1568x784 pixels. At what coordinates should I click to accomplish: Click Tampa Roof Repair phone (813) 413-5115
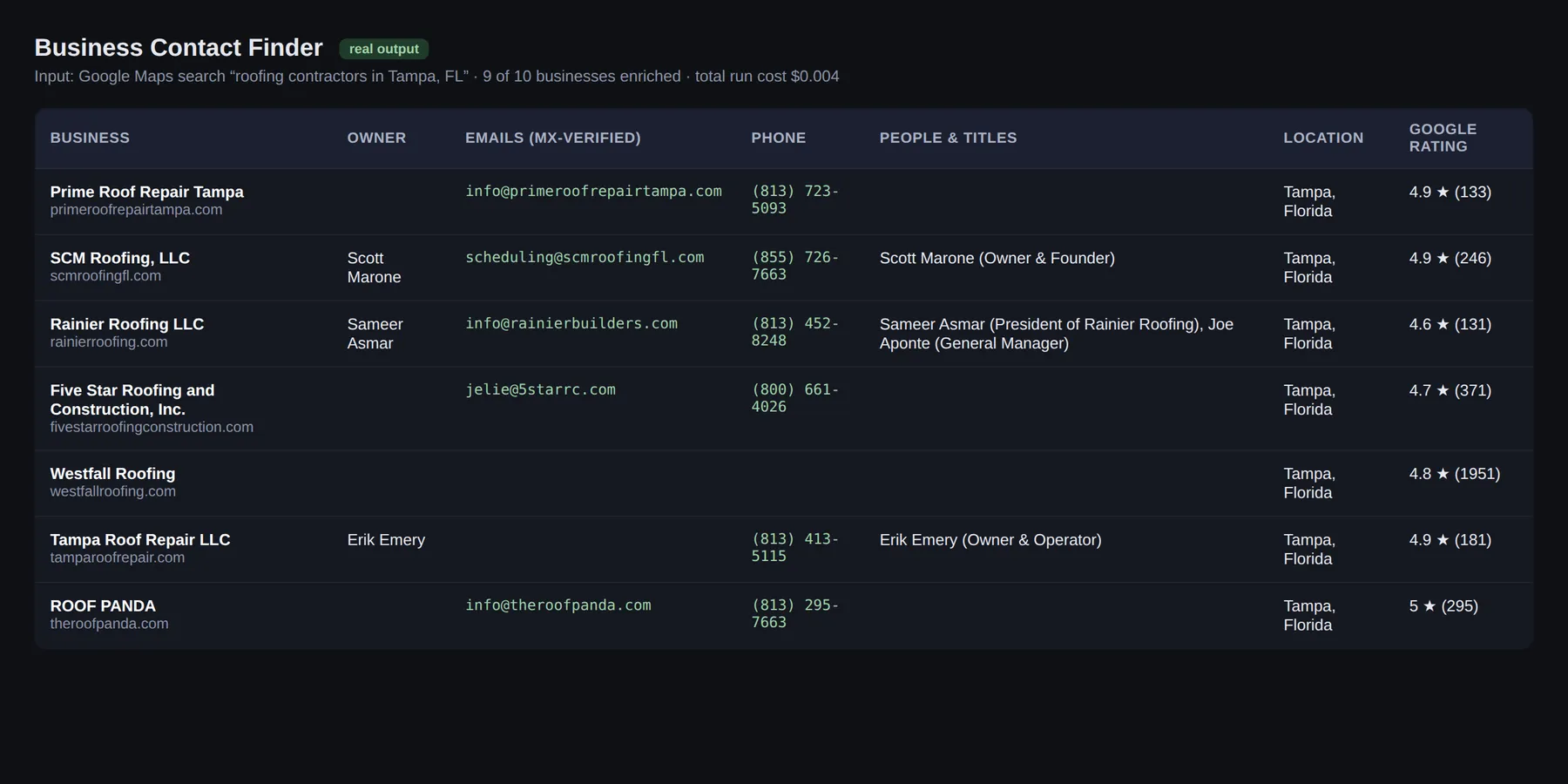pos(794,548)
